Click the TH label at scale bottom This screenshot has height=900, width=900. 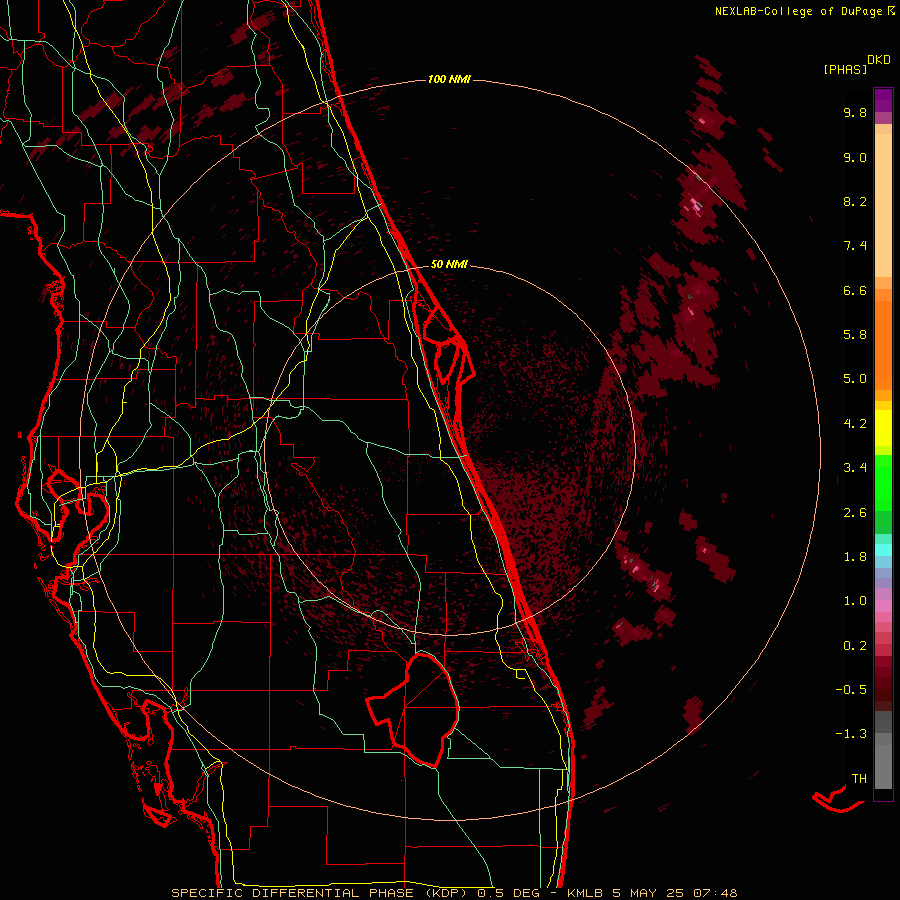(x=859, y=779)
